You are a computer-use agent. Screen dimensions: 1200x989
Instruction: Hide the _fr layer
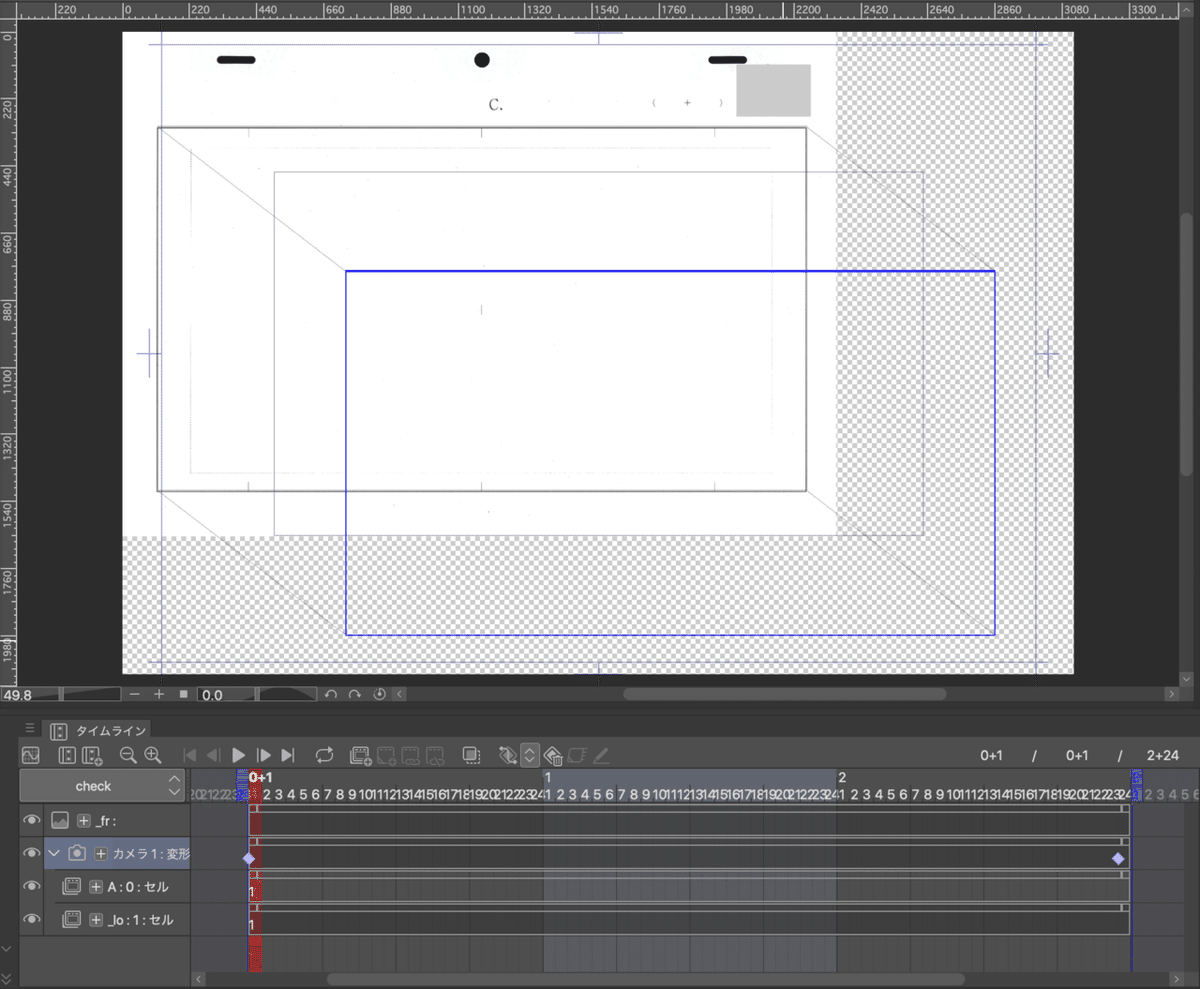click(31, 820)
